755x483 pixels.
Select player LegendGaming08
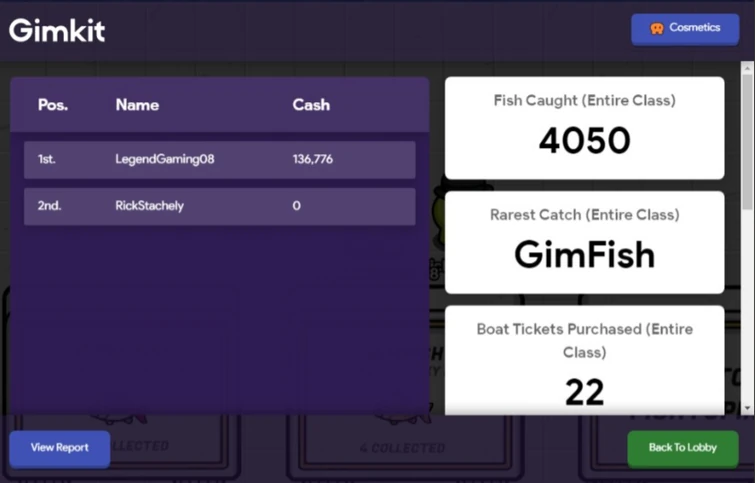pos(165,159)
